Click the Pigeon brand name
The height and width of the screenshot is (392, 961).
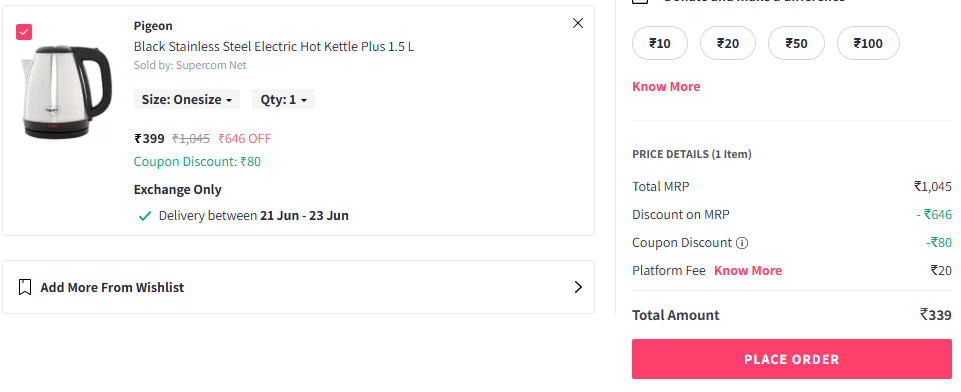tap(153, 26)
